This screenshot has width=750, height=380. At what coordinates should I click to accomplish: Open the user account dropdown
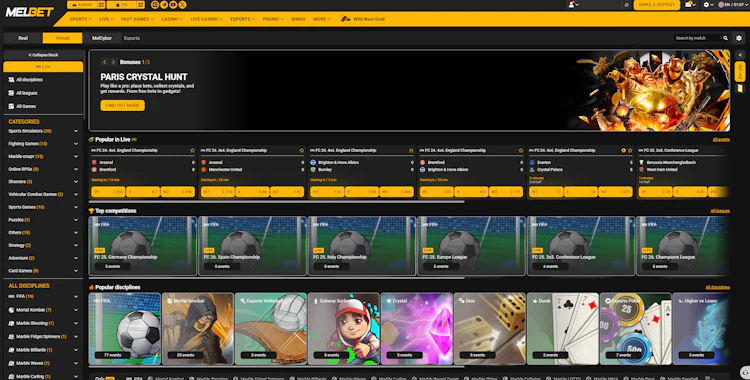click(x=573, y=5)
